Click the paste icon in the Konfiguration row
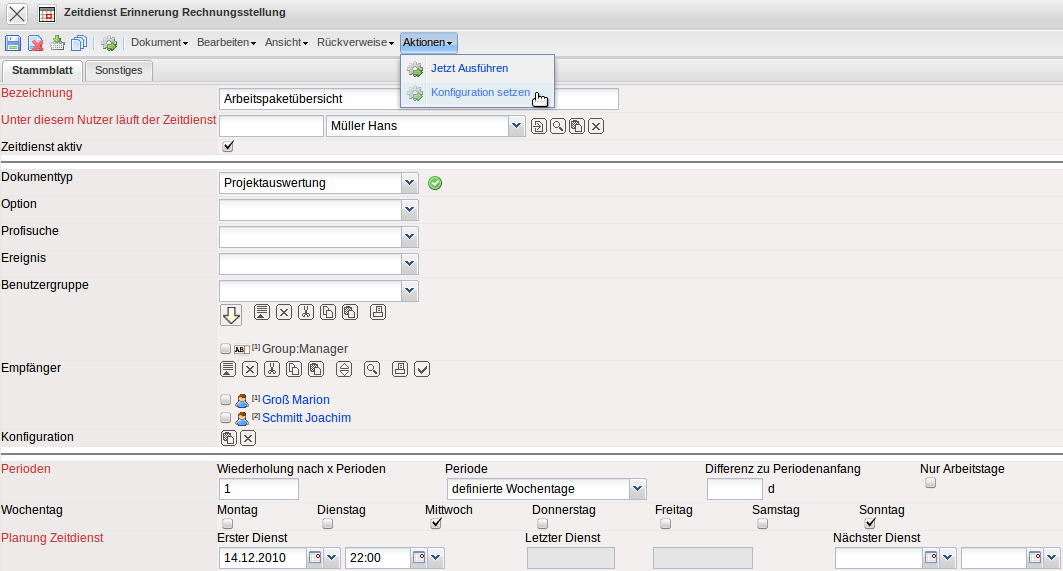The image size is (1063, 571). pos(228,438)
